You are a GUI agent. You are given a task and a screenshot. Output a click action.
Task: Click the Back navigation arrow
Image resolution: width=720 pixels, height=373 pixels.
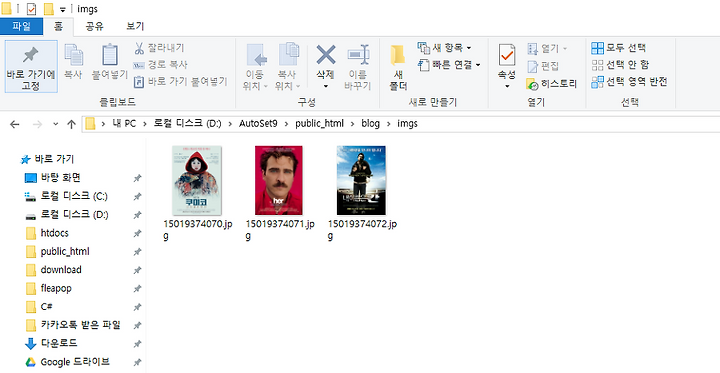tap(15, 124)
